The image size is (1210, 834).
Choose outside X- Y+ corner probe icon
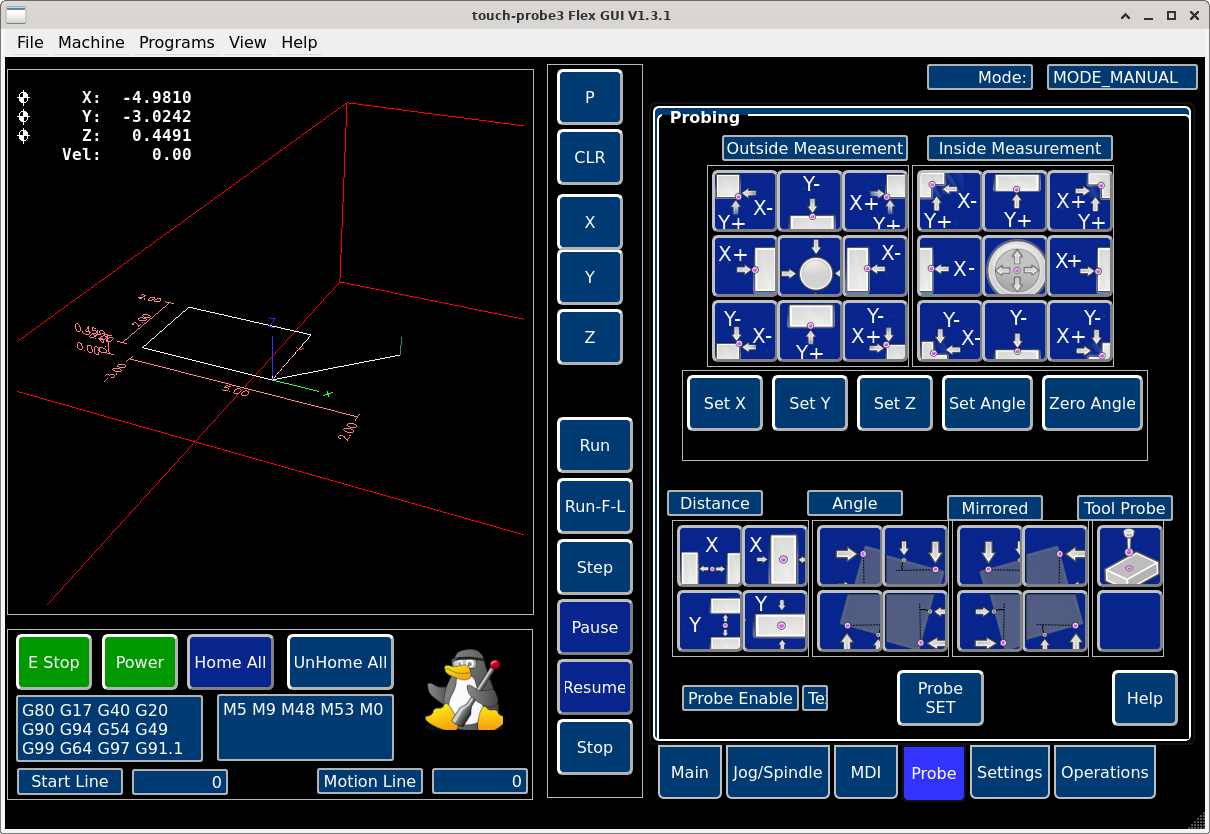tap(745, 201)
